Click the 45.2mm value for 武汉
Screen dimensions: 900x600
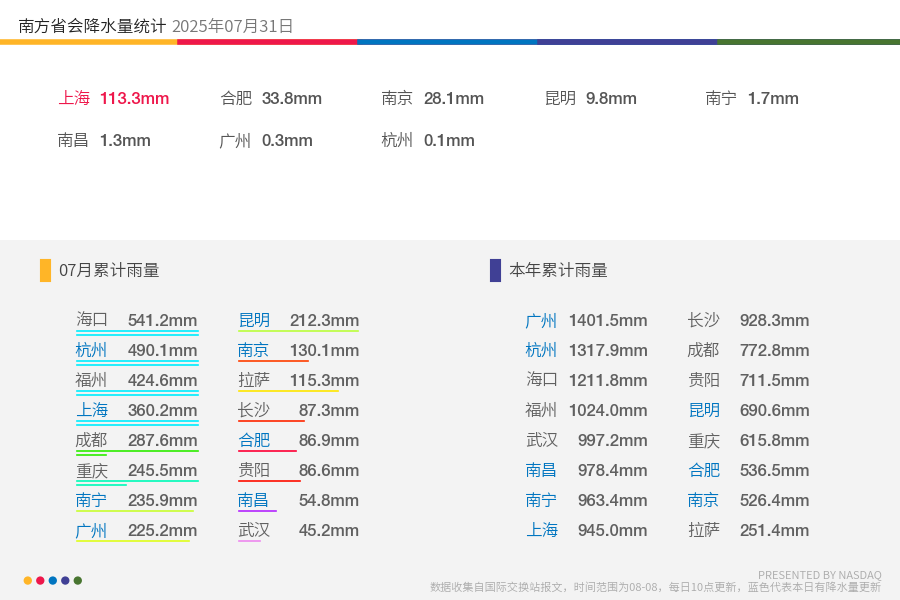(x=329, y=530)
